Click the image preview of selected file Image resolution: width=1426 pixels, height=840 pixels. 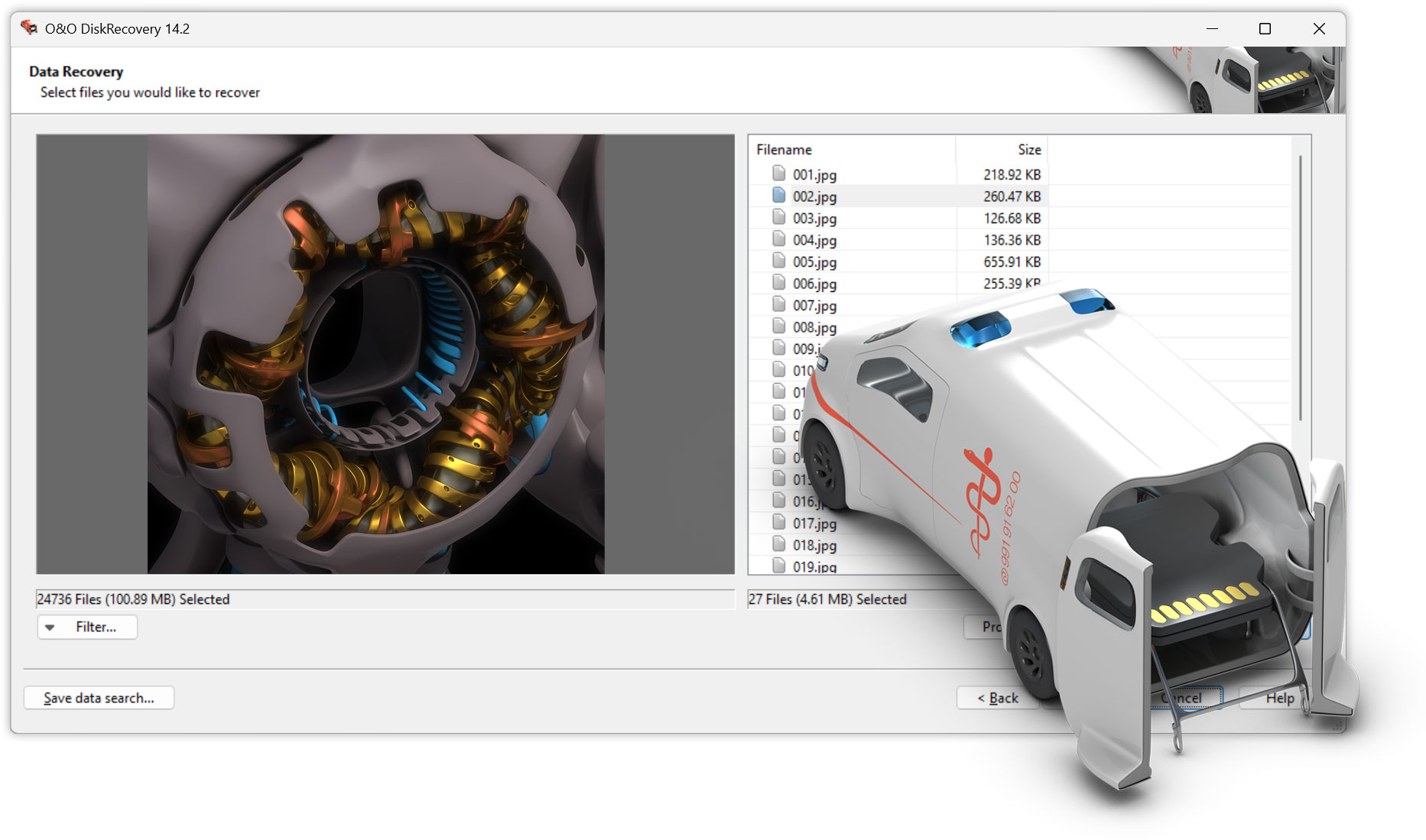pos(375,354)
